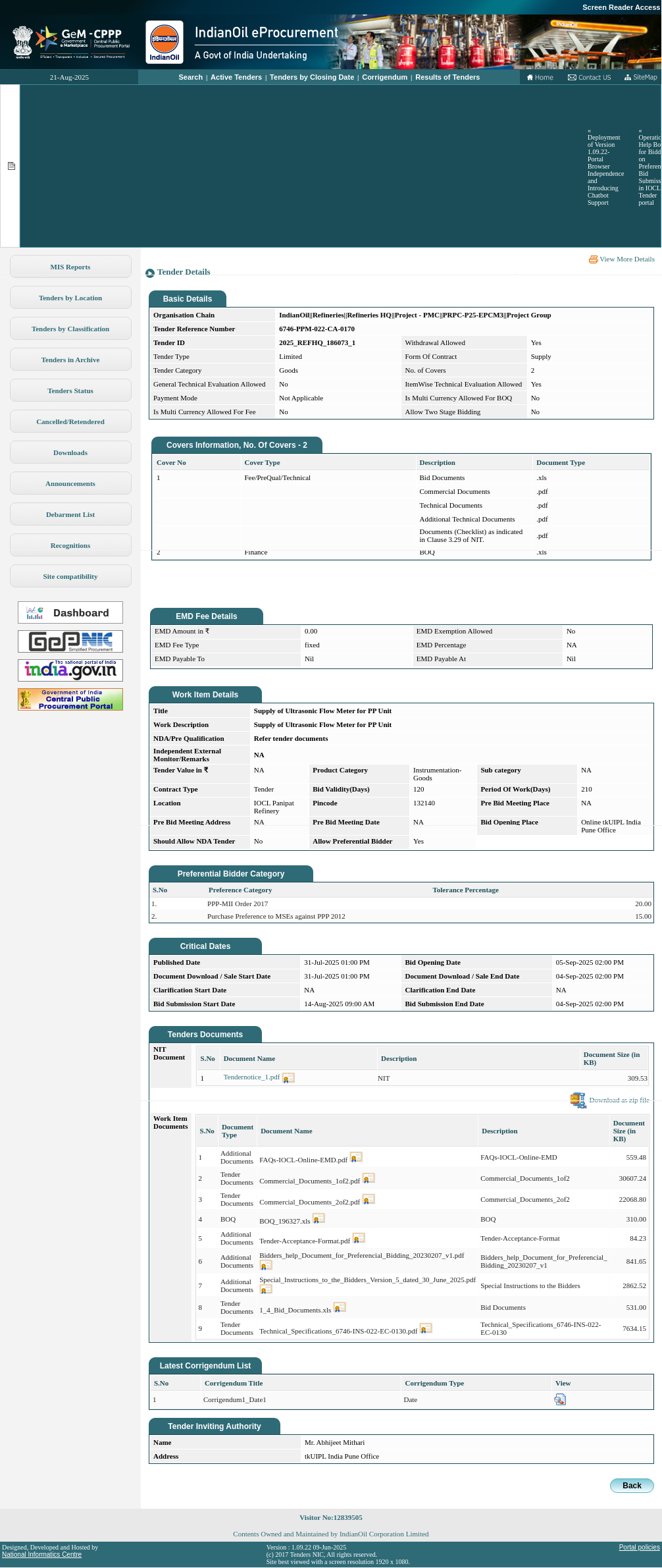Viewport: 662px width, 1568px height.
Task: Click the certificate icon next to FAQs-IOCL-Online-EMD.pdf
Action: click(356, 1157)
